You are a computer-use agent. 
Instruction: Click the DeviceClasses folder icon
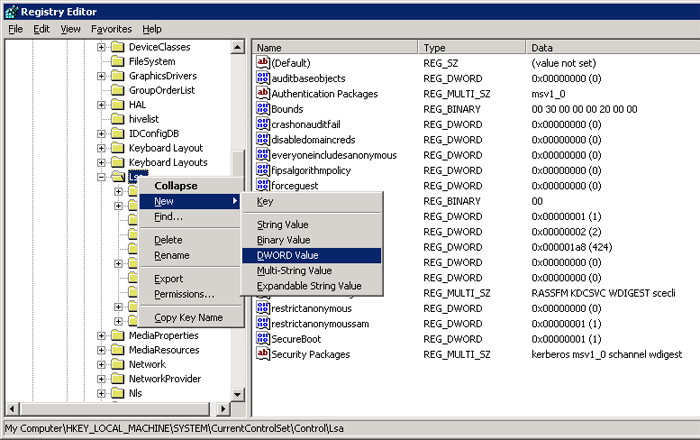pos(117,47)
